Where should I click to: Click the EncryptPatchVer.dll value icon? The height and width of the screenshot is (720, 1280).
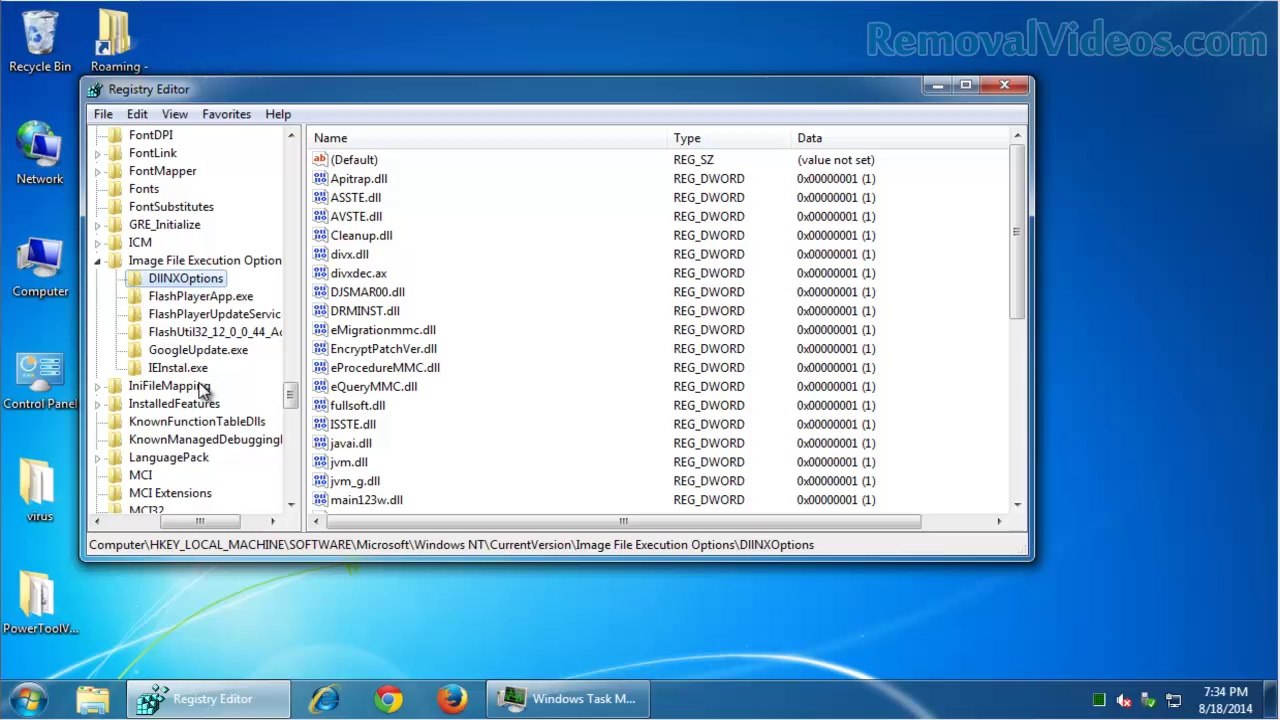[x=320, y=349]
